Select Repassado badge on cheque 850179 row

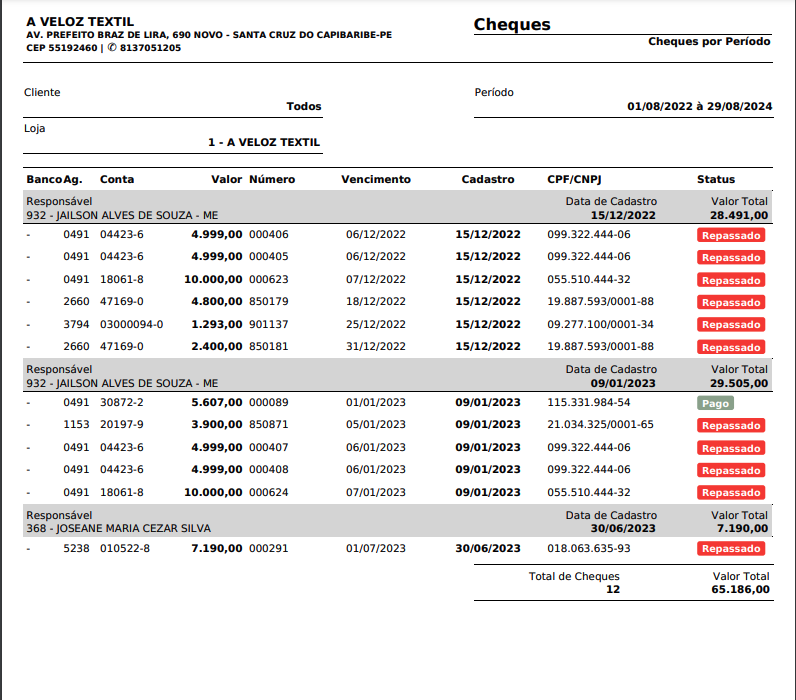coord(731,302)
